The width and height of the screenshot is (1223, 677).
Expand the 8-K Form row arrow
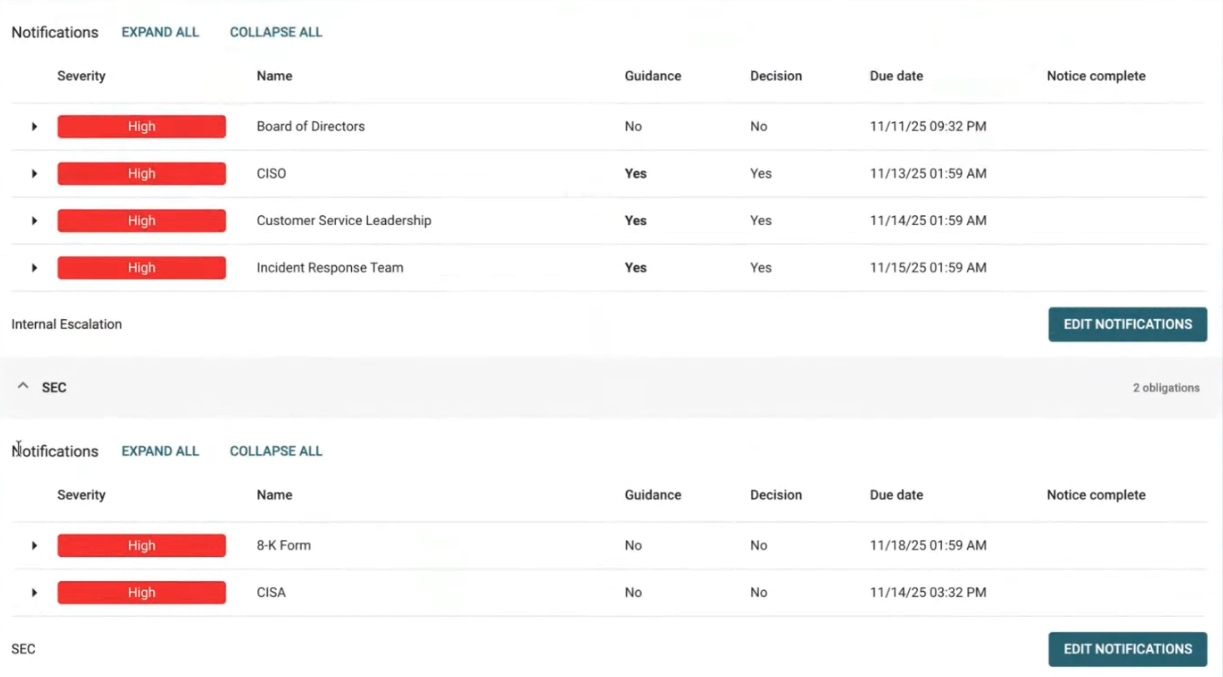pyautogui.click(x=34, y=546)
